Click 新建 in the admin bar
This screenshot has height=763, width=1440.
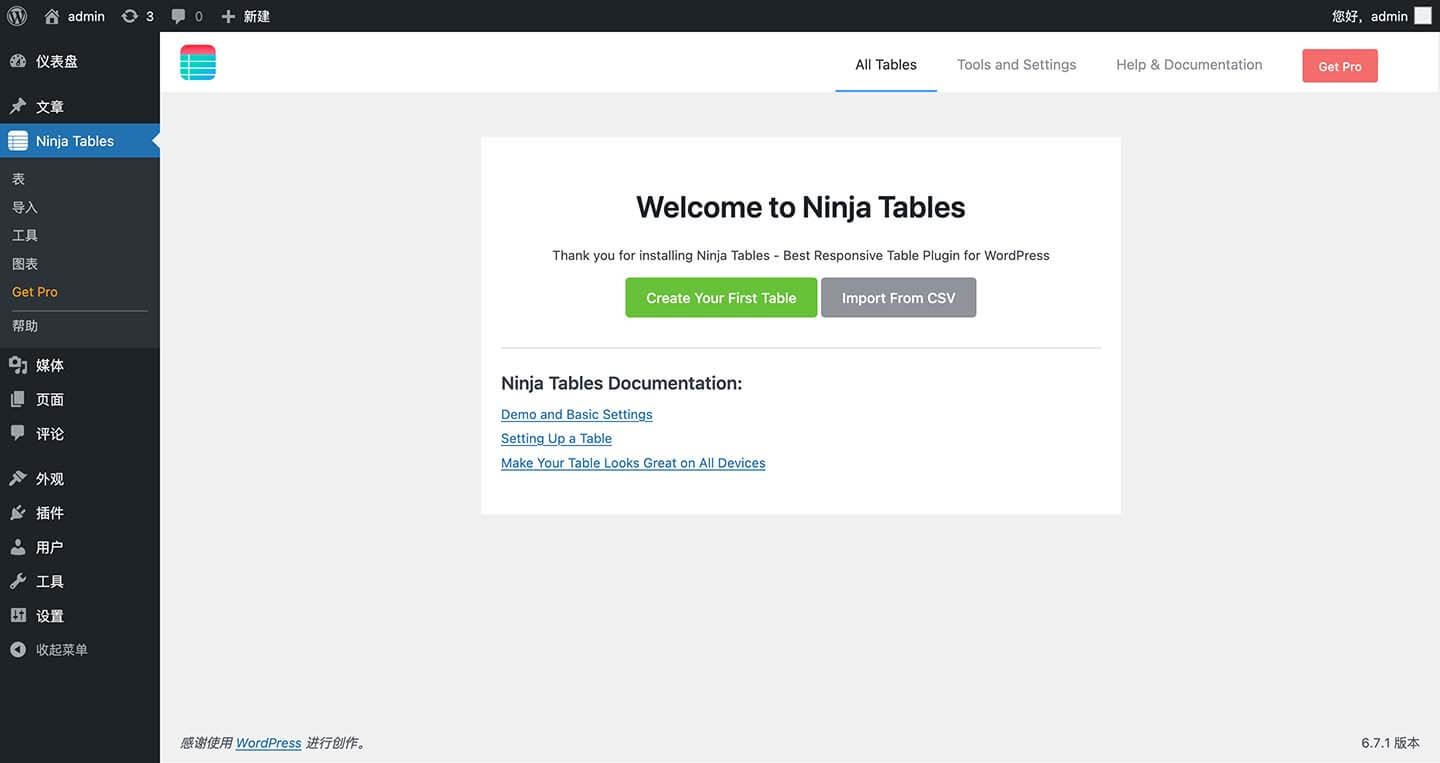click(257, 16)
